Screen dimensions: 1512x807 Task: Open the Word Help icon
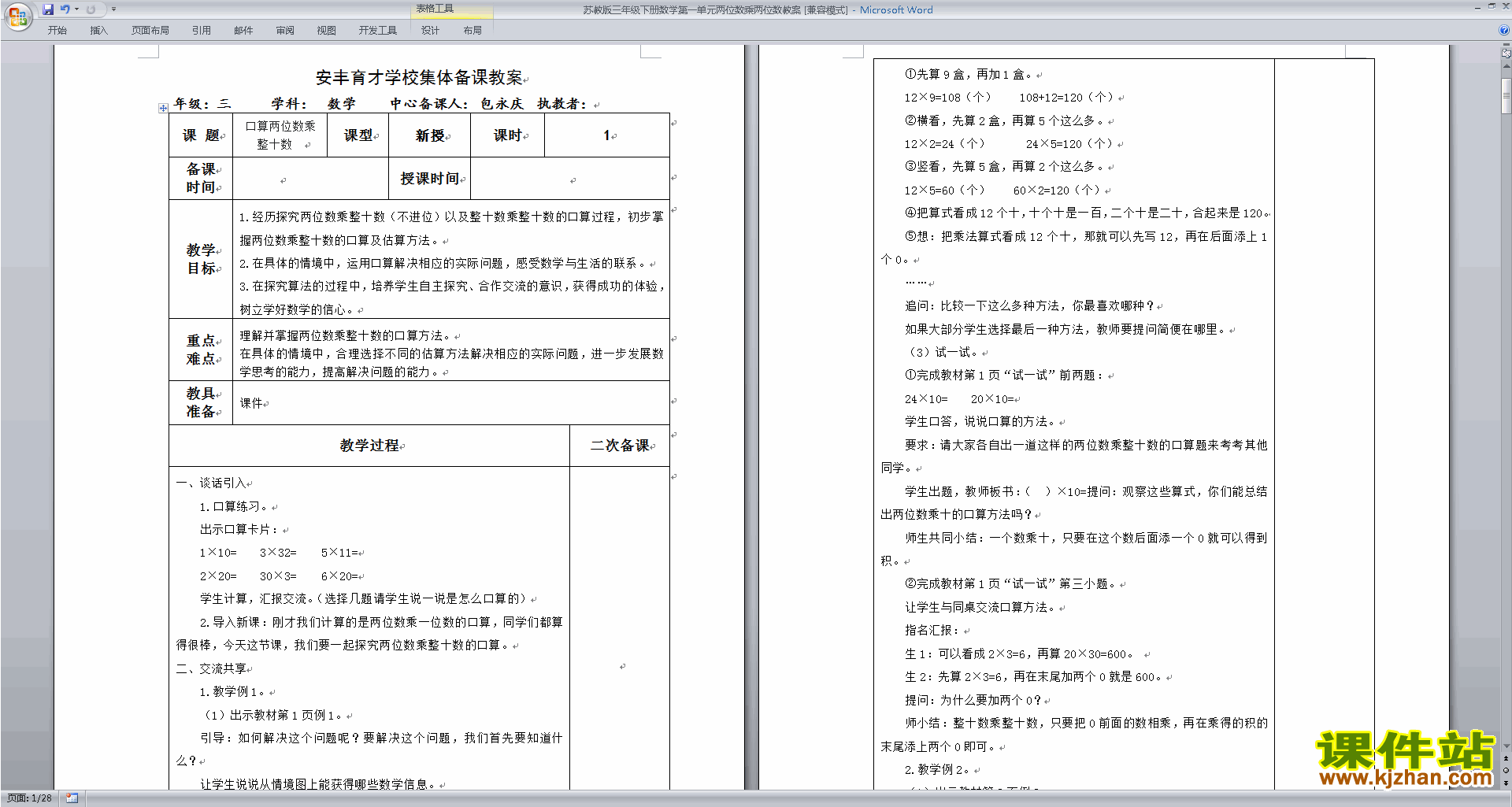(x=1504, y=30)
